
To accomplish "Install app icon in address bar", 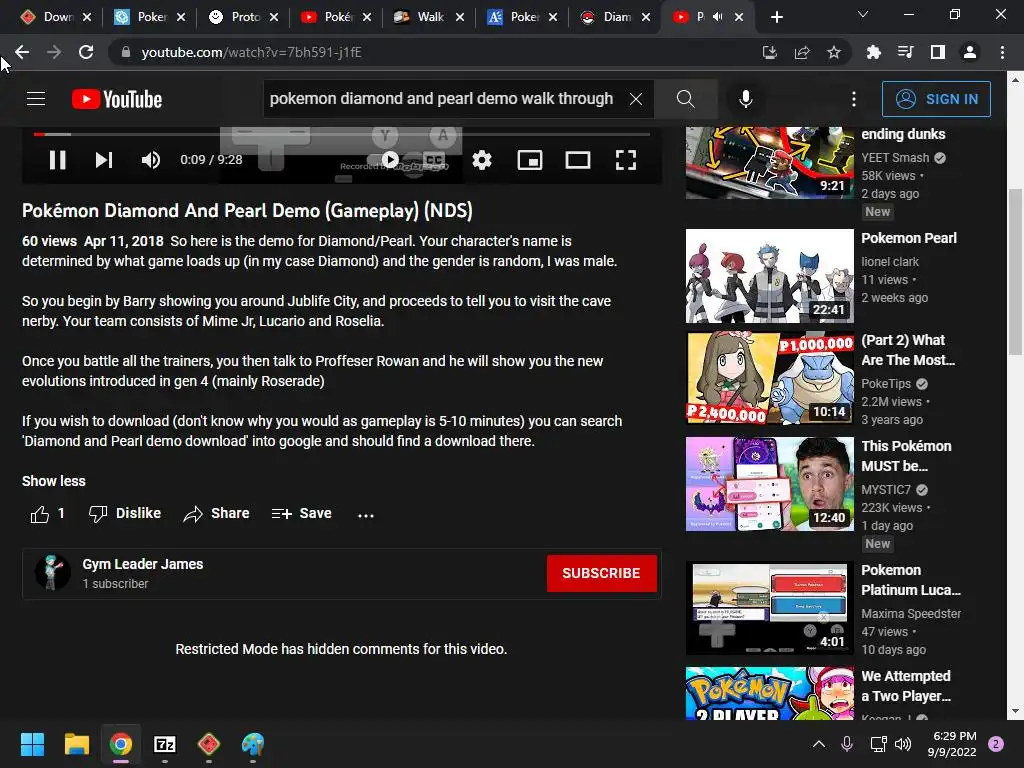I will (770, 52).
